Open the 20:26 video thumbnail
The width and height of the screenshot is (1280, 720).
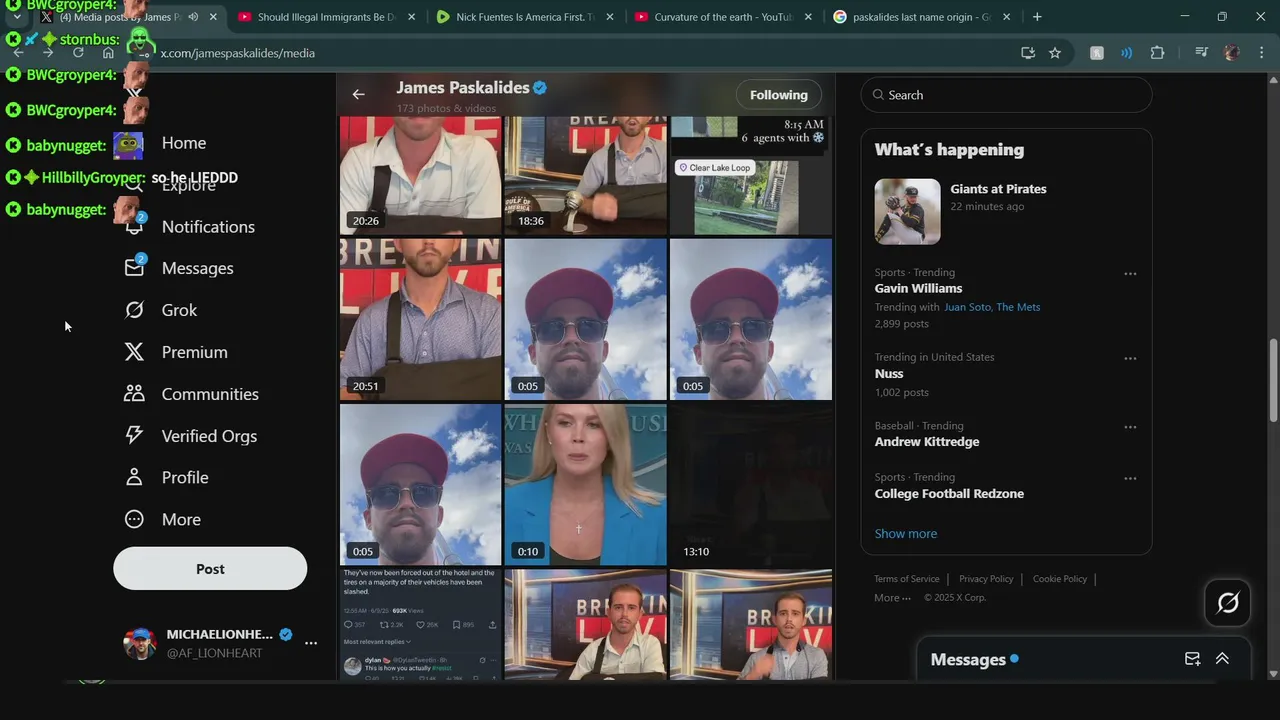420,175
